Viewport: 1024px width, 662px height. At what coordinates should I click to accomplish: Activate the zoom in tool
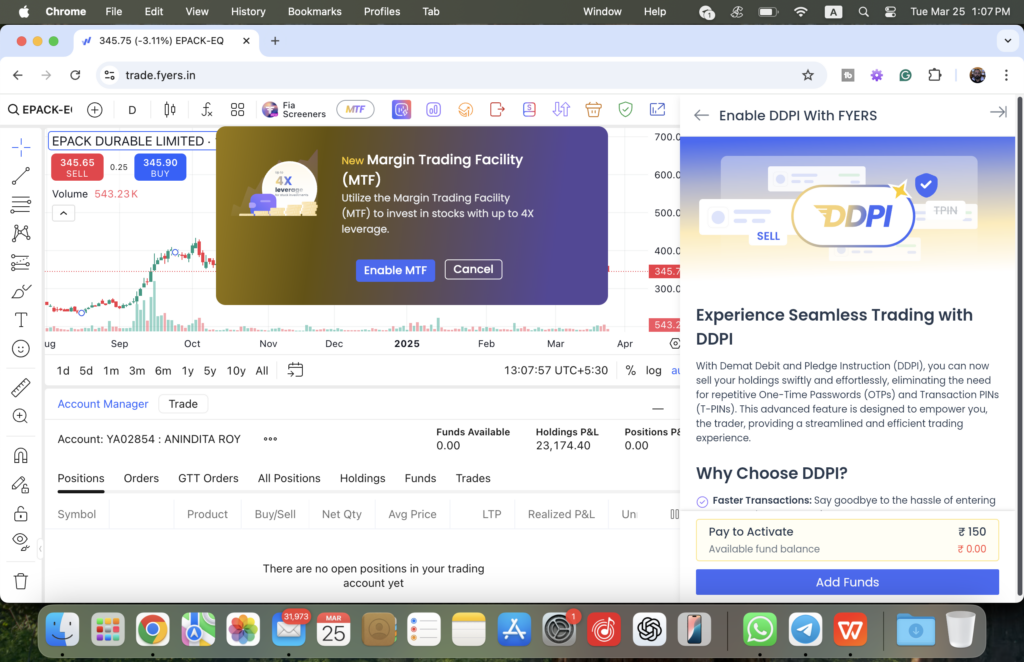click(x=21, y=416)
